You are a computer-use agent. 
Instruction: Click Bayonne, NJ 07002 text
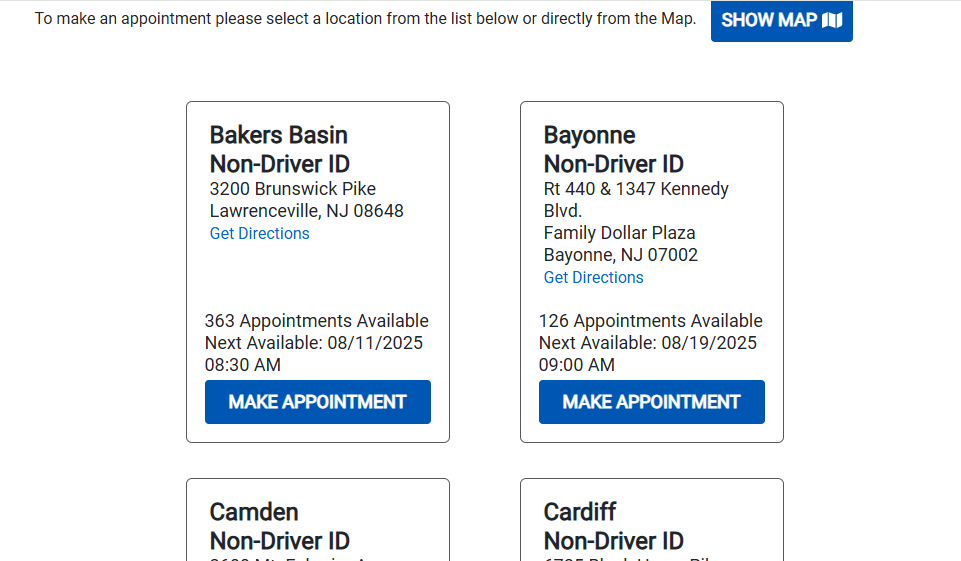tap(620, 255)
